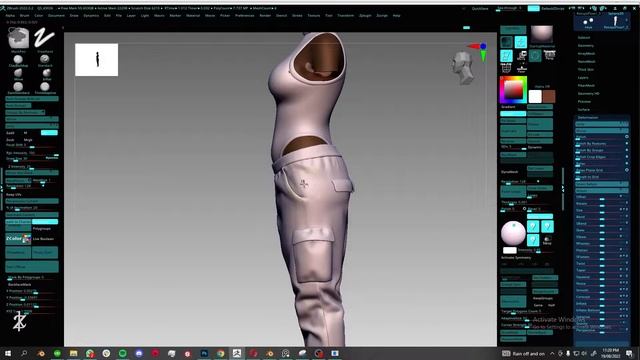The width and height of the screenshot is (640, 360).
Task: Open the Brush menu
Action: [24, 16]
